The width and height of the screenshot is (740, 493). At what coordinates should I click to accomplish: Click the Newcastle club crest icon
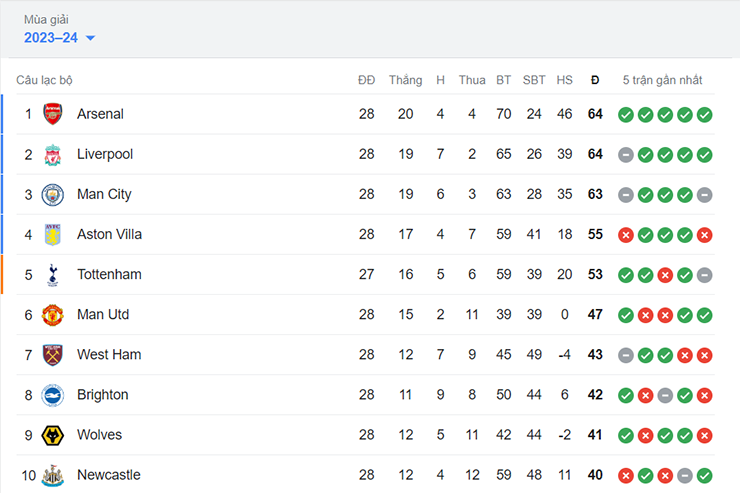click(53, 475)
